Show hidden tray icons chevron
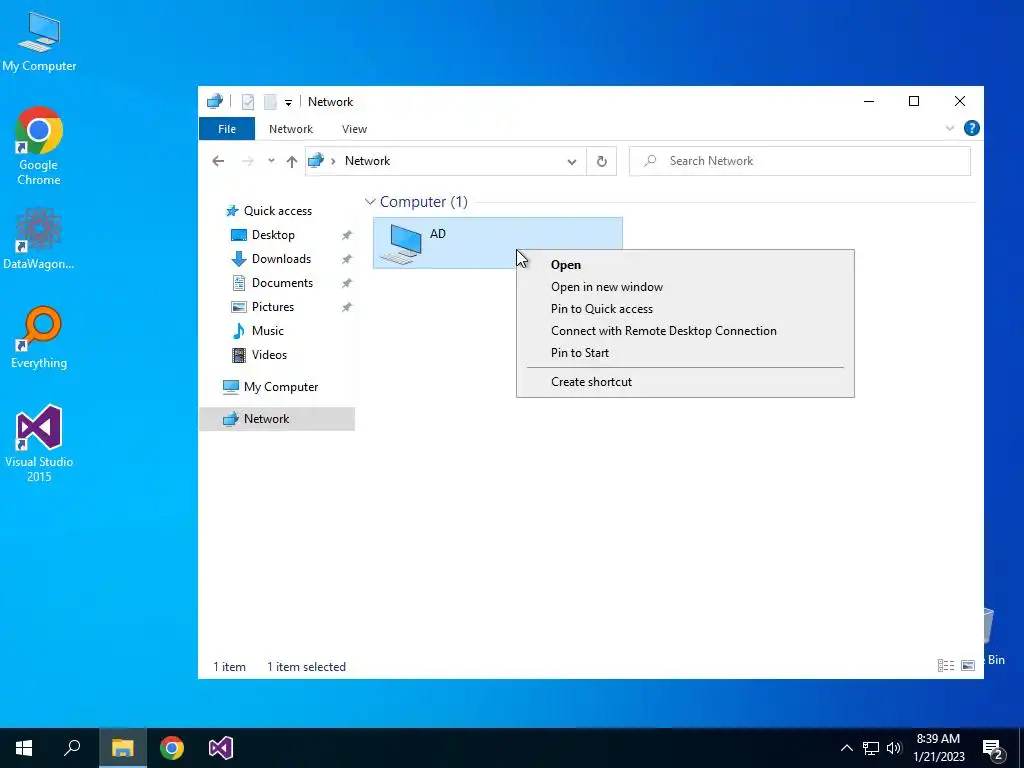1024x768 pixels. [x=846, y=748]
